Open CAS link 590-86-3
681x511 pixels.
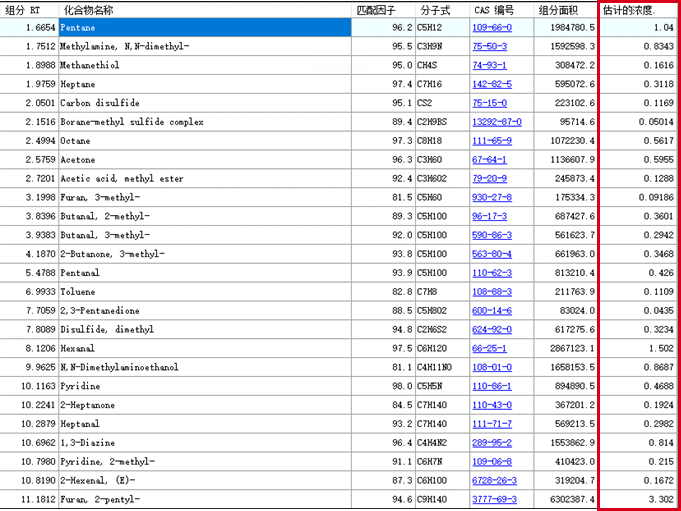click(492, 235)
